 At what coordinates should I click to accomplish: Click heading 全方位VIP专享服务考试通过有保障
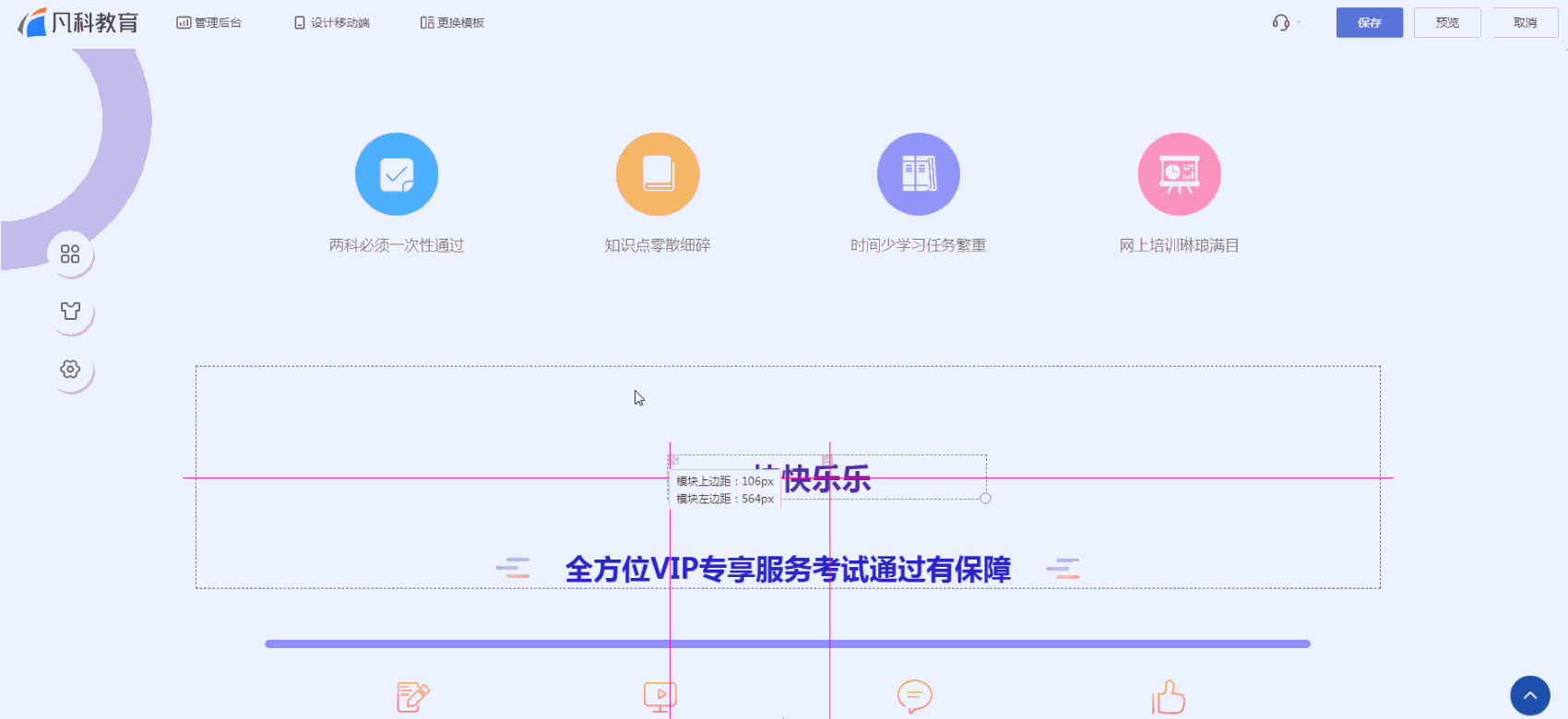[x=788, y=570]
